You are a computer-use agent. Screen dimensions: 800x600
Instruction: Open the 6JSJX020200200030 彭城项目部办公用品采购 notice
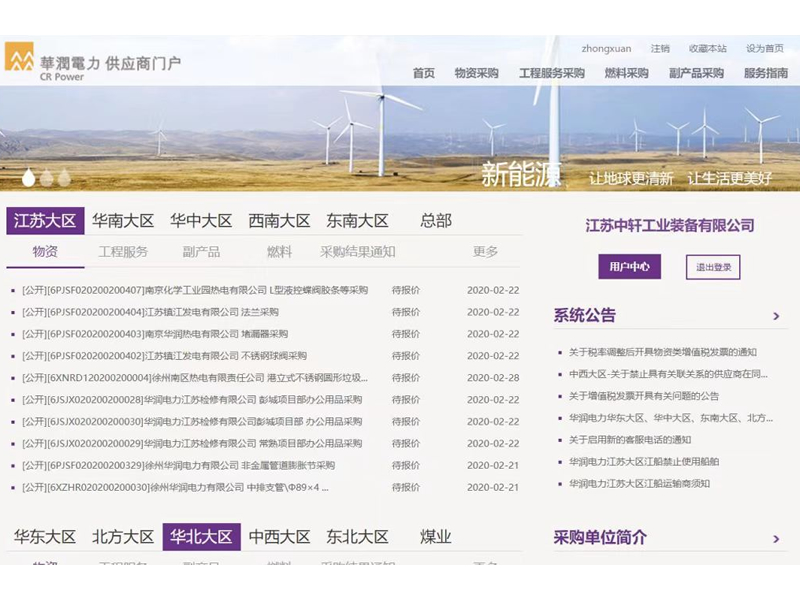(192, 422)
